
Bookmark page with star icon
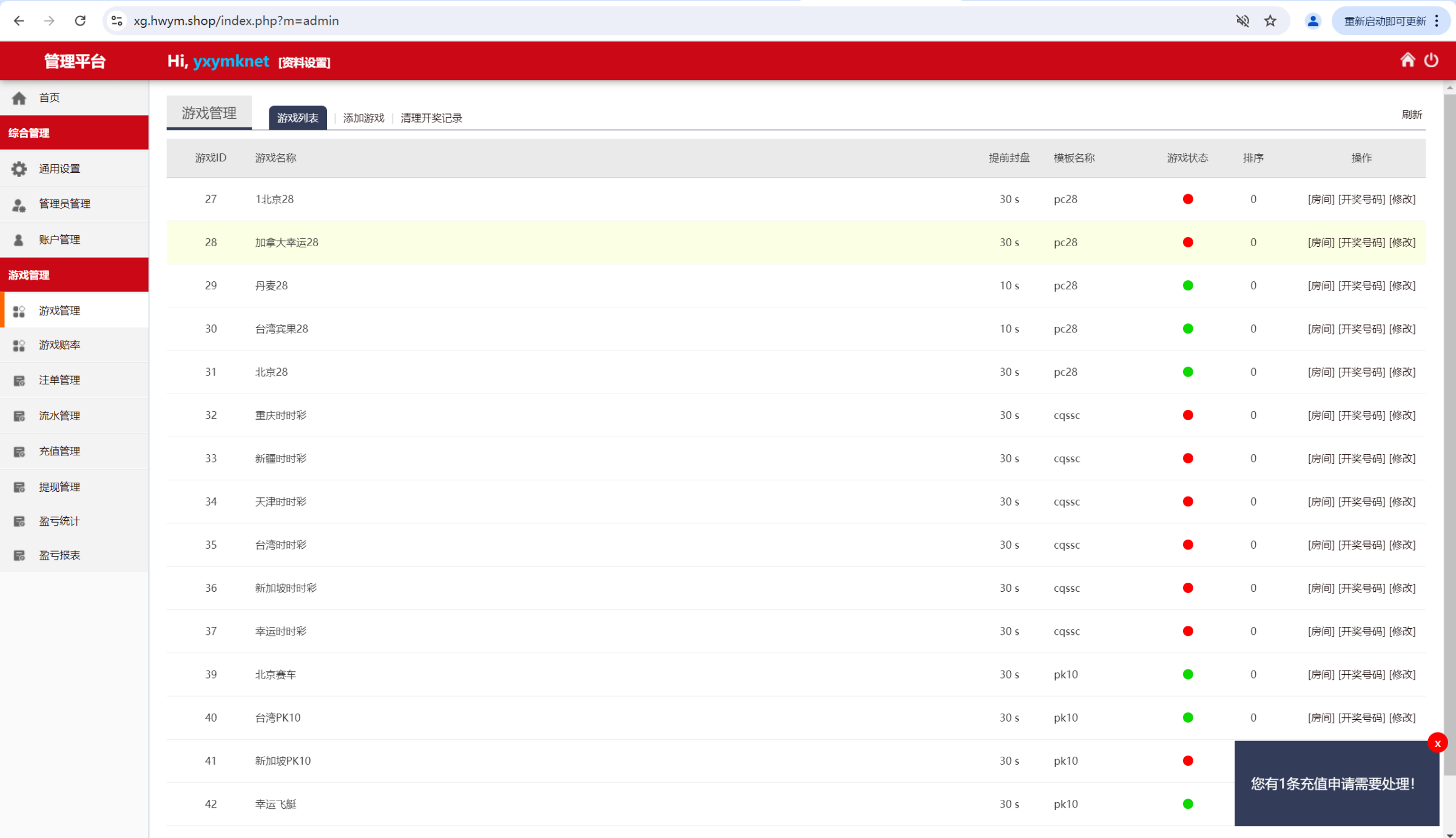1270,21
